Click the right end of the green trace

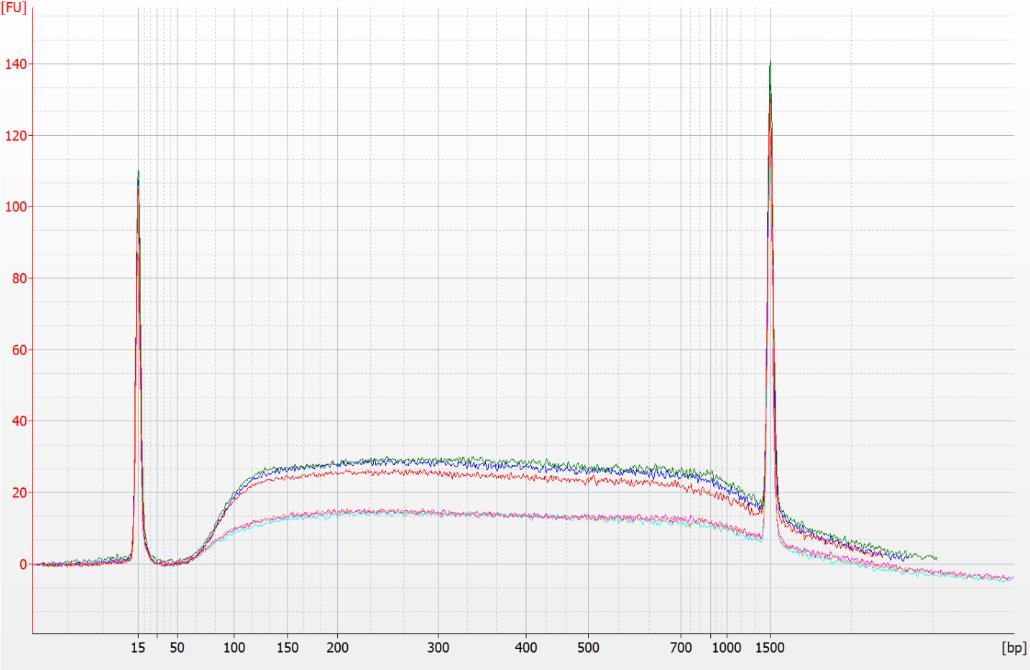tap(936, 557)
